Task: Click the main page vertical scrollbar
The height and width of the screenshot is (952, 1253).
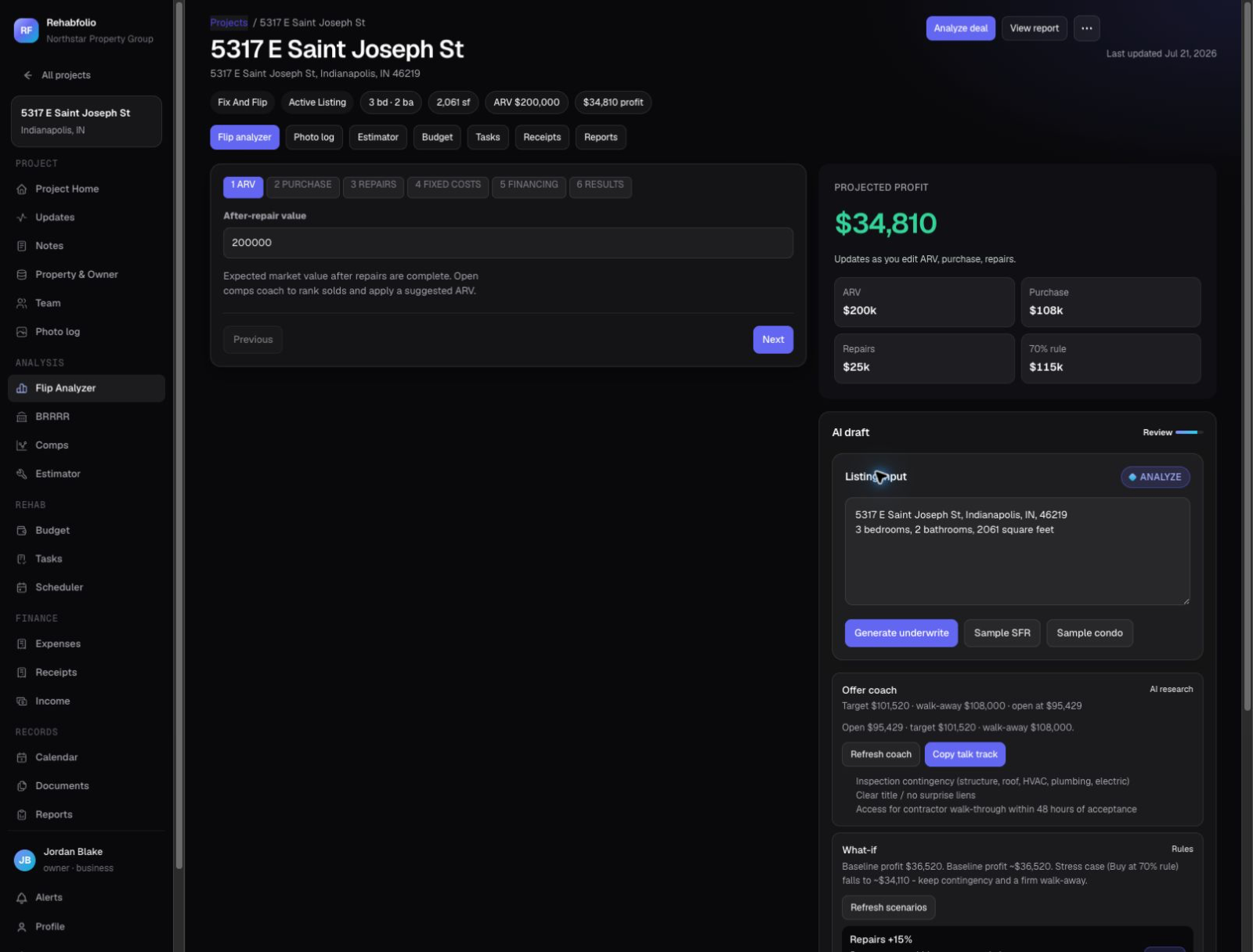Action: pos(1247,356)
